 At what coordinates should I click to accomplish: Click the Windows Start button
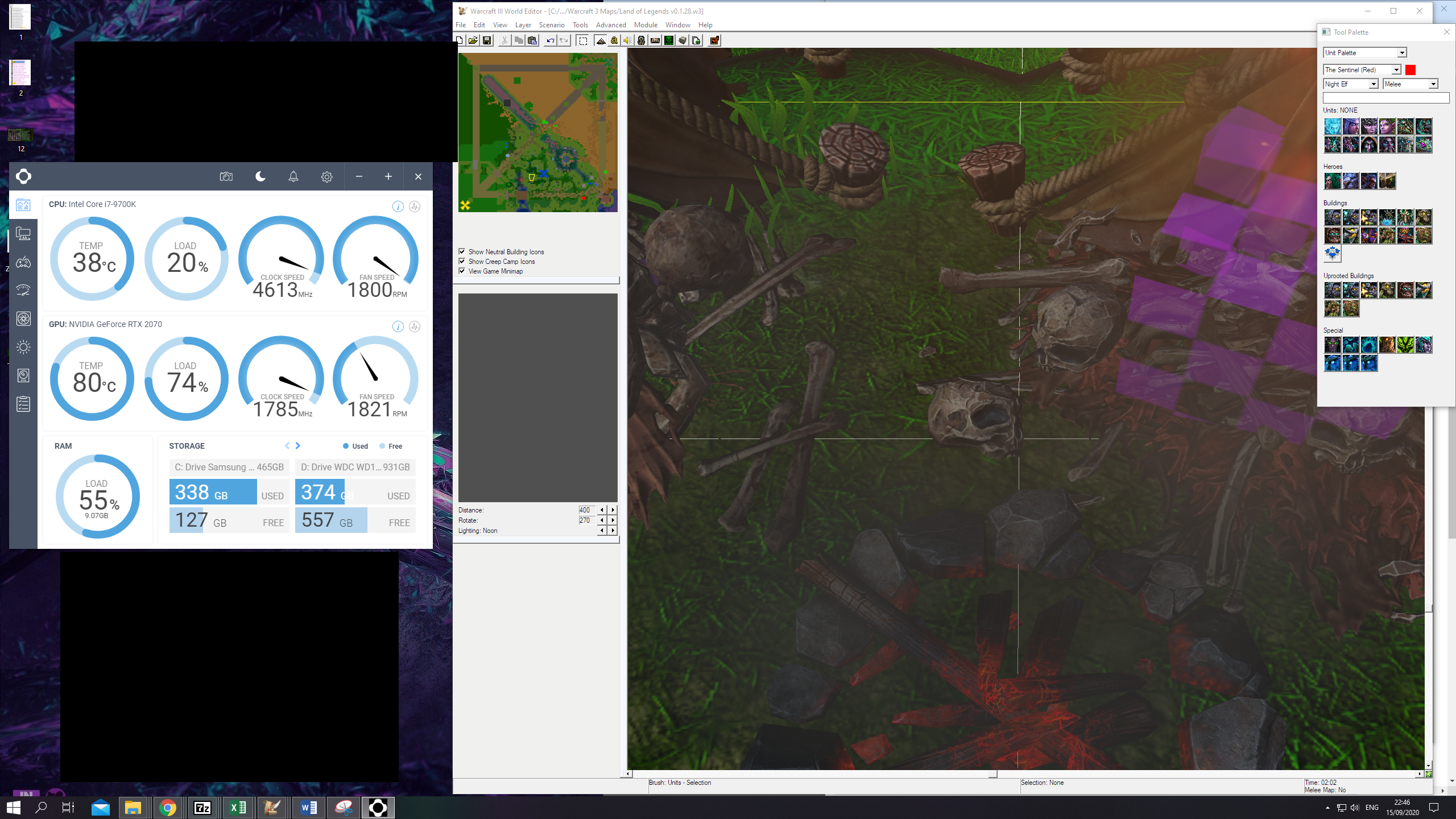(14, 808)
